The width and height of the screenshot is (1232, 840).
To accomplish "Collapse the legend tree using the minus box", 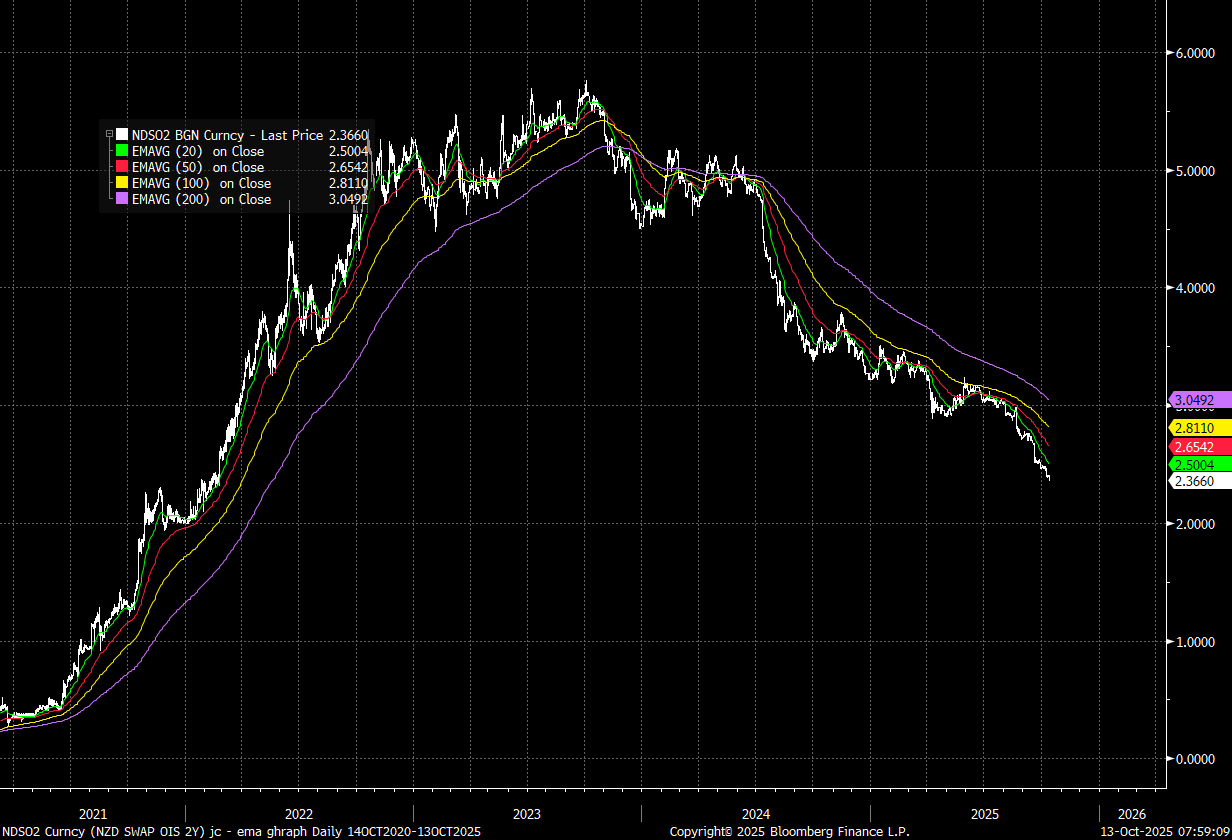I will [x=109, y=135].
